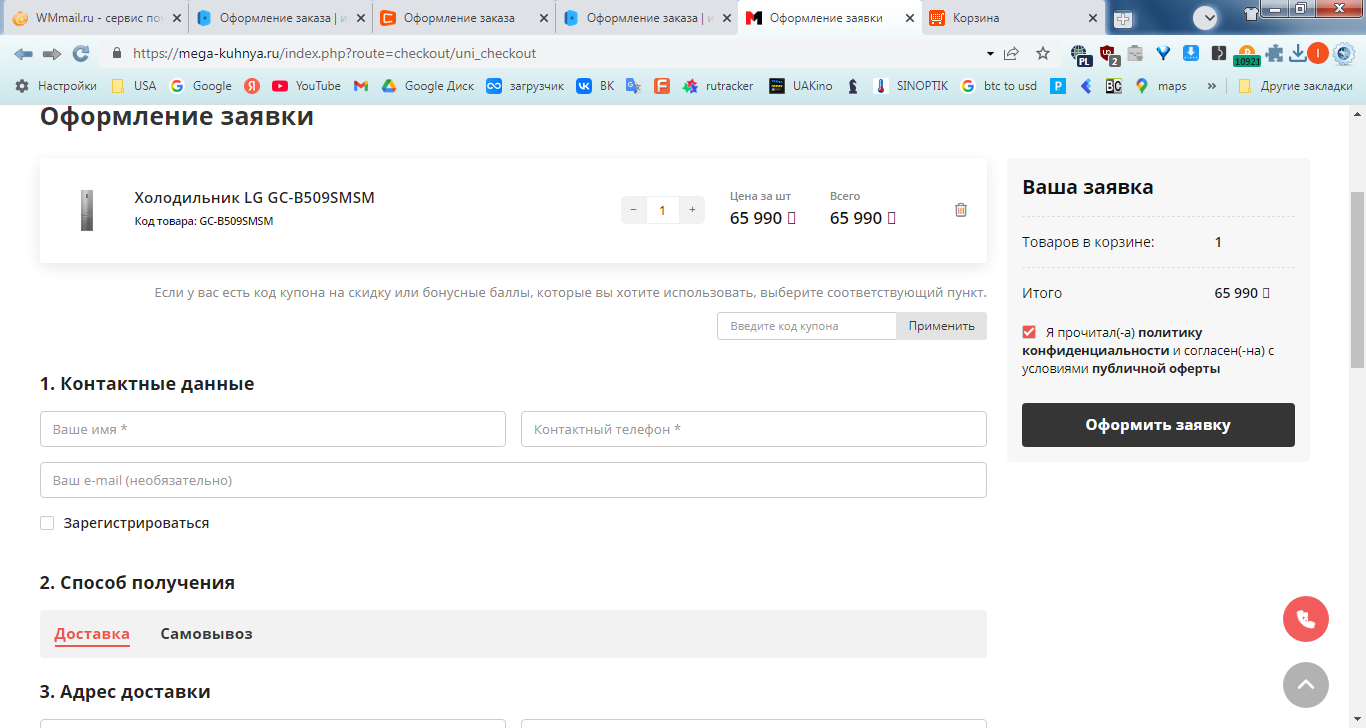Viewport: 1366px width, 728px height.
Task: Click the quantity number field showing 1
Action: [x=663, y=210]
